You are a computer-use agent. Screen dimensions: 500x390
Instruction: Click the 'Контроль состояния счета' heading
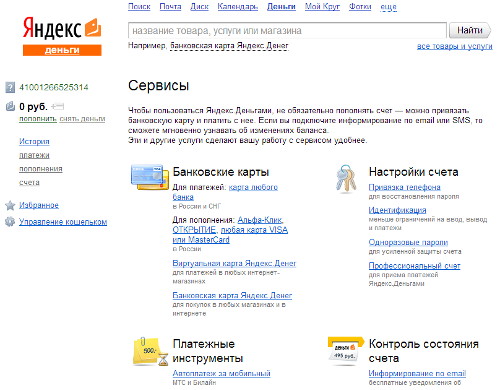424,351
